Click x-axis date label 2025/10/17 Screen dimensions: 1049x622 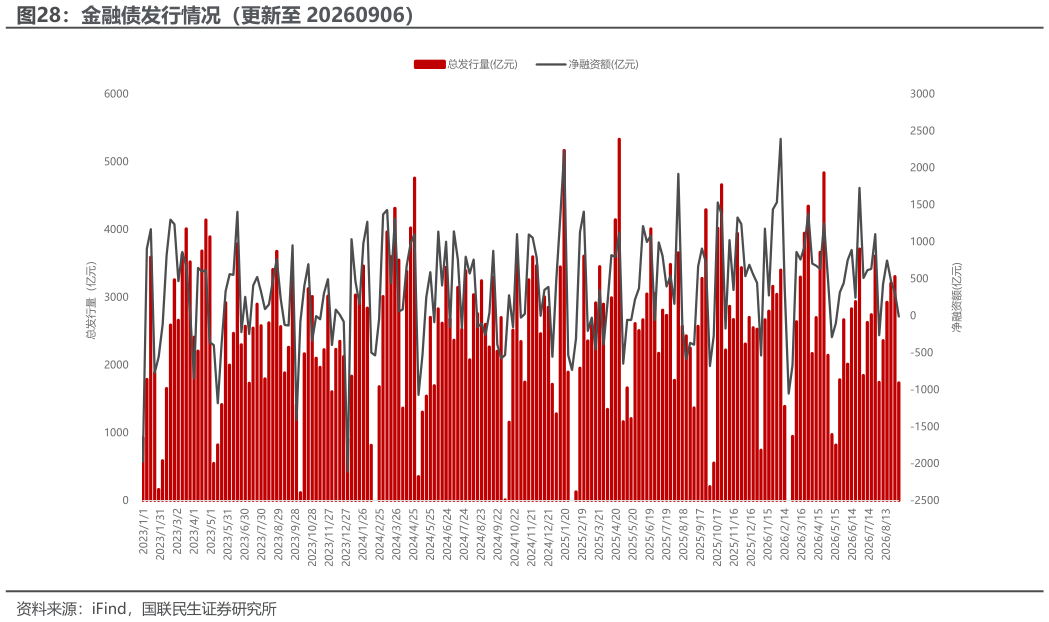[717, 538]
